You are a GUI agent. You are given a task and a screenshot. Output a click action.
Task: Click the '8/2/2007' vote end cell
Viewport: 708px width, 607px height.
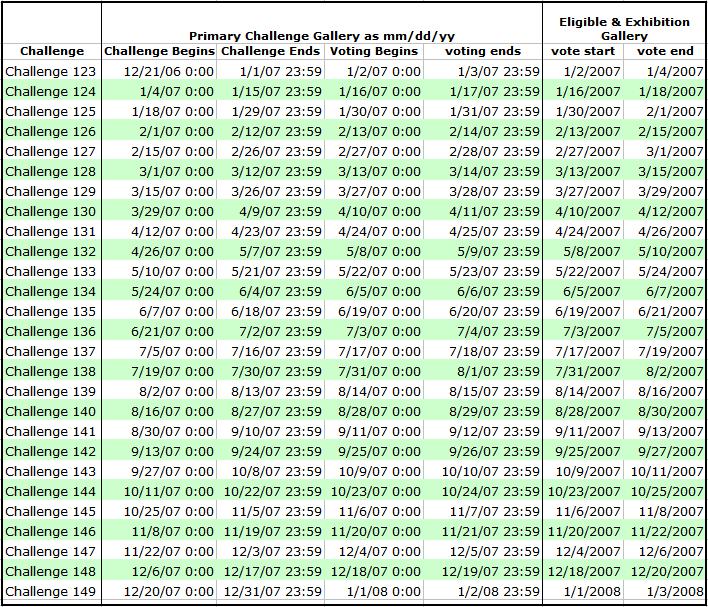click(675, 371)
